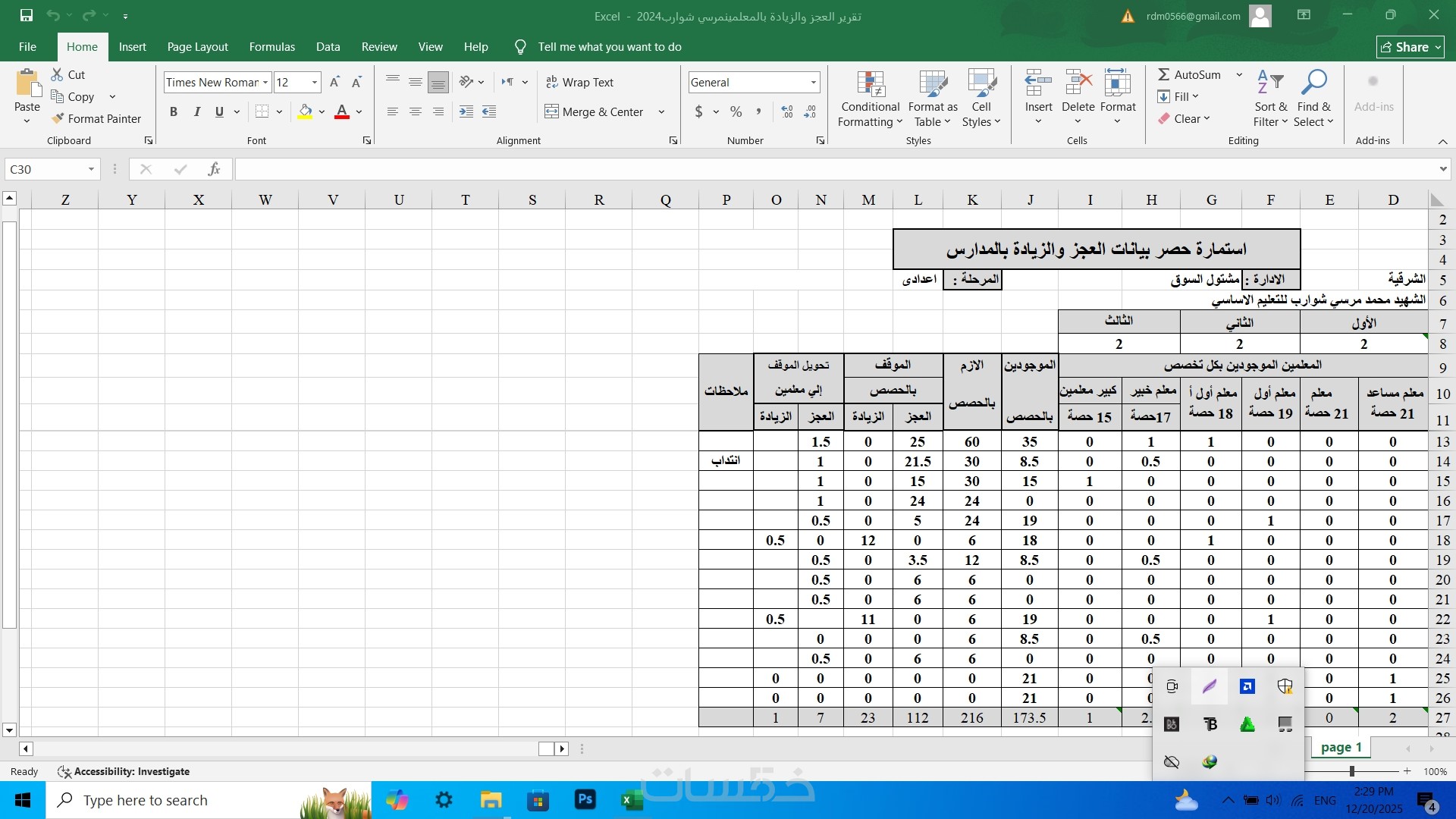Click the AutoSum sigma icon
The image size is (1456, 819).
pos(1163,74)
